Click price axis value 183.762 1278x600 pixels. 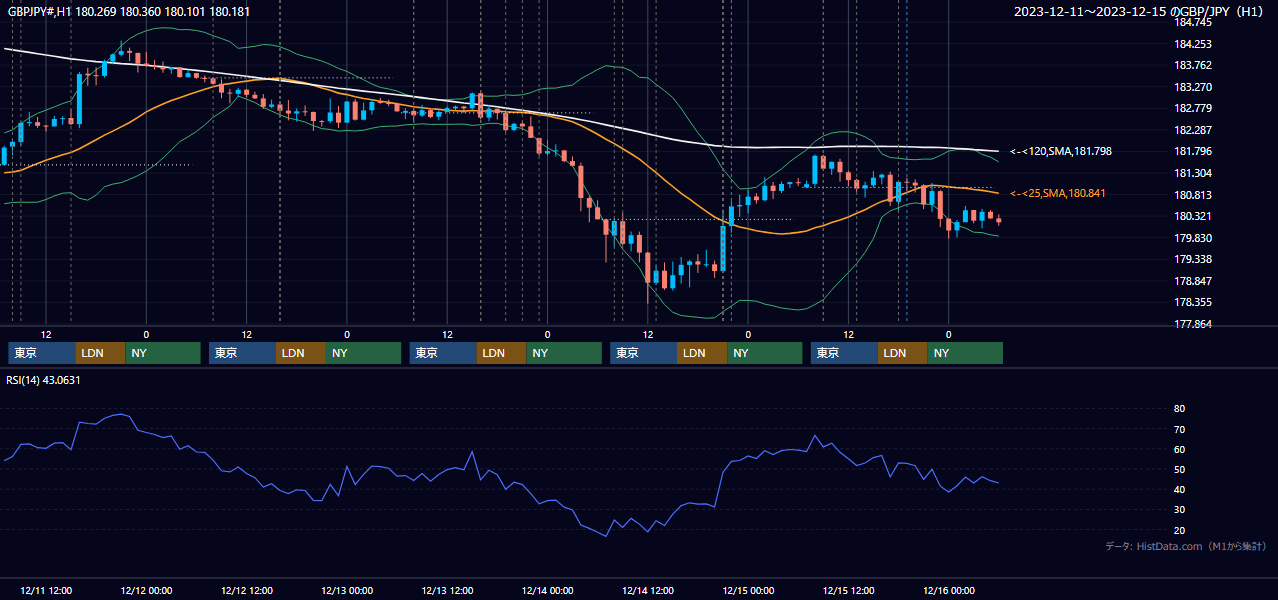pyautogui.click(x=1193, y=66)
